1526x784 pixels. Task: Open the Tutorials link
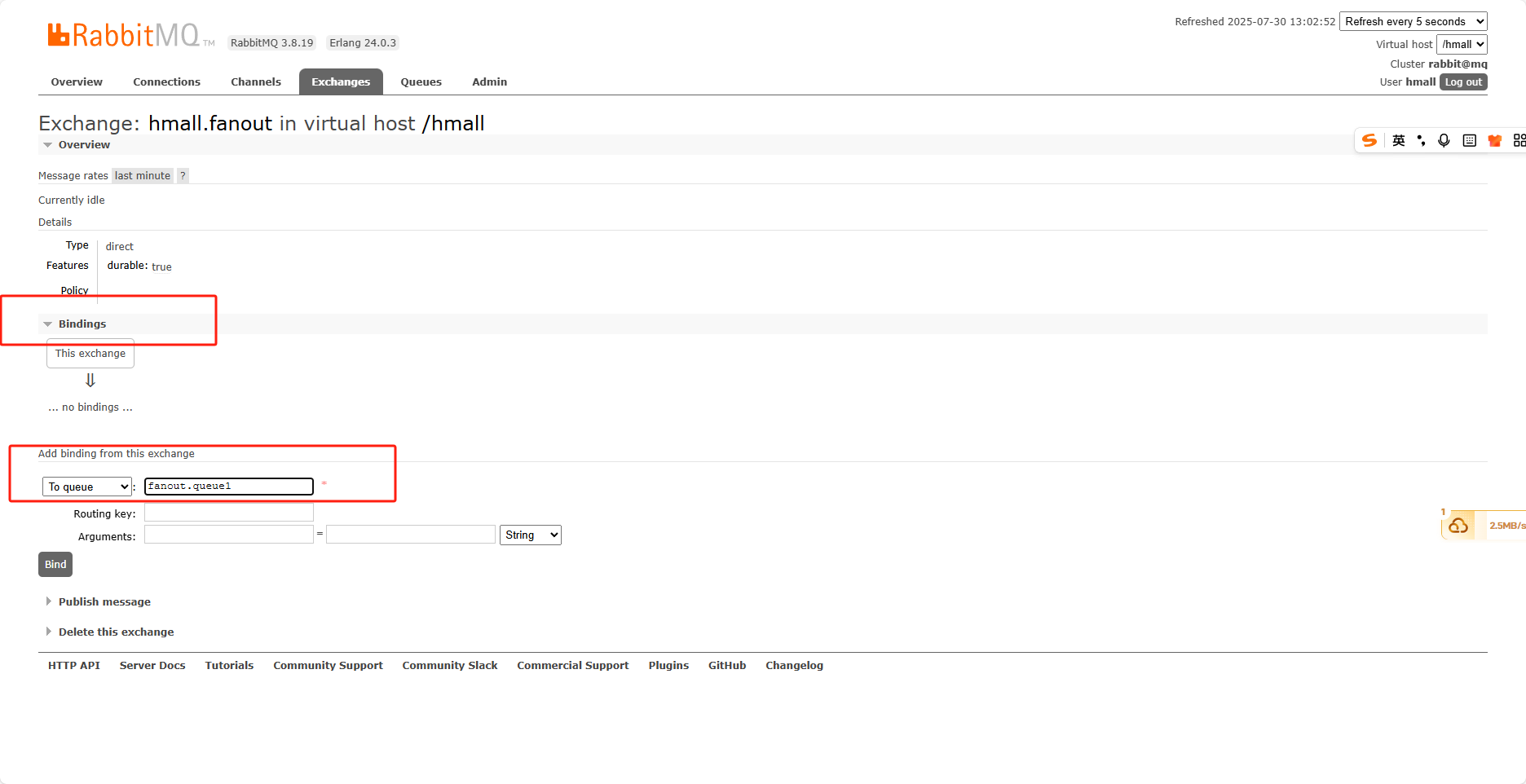(229, 665)
